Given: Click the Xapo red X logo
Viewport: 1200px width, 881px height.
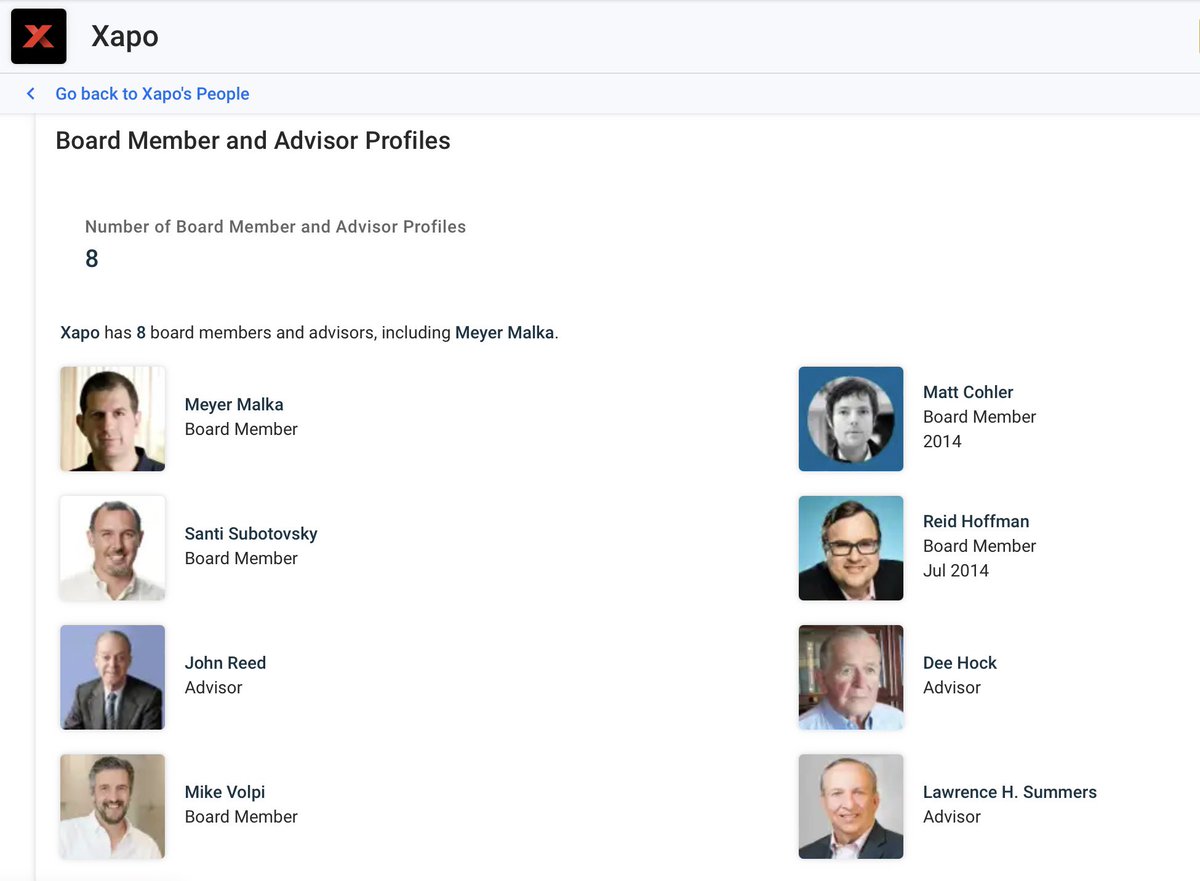Looking at the screenshot, I should tap(39, 37).
